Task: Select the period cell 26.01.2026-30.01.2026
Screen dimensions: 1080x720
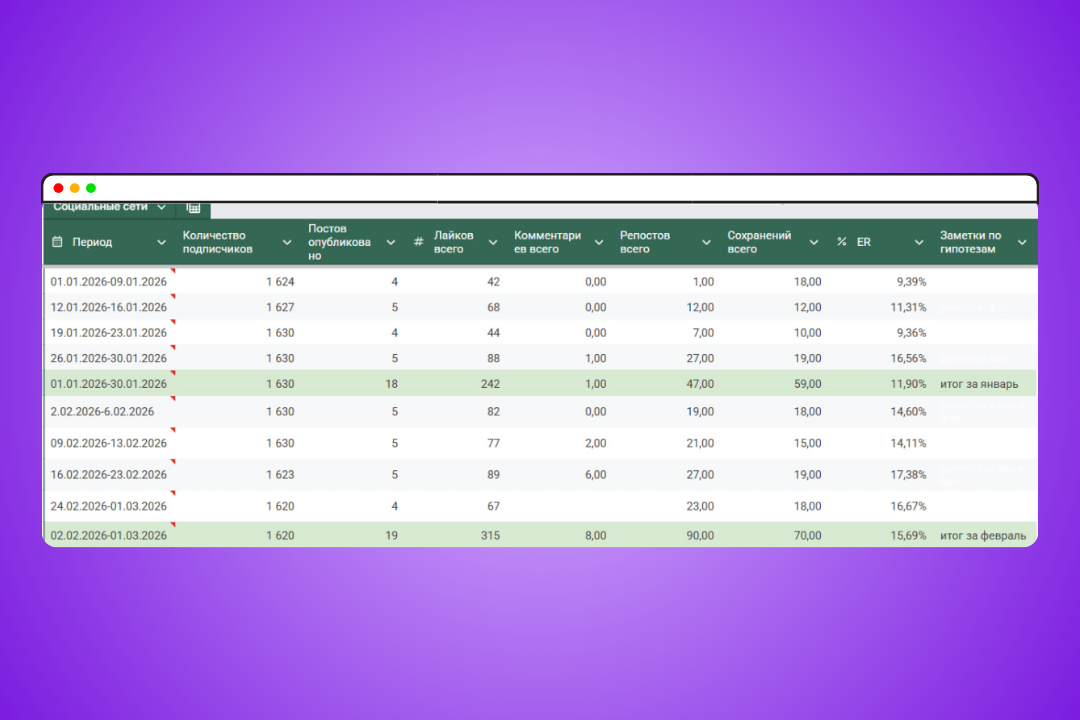Action: 109,358
